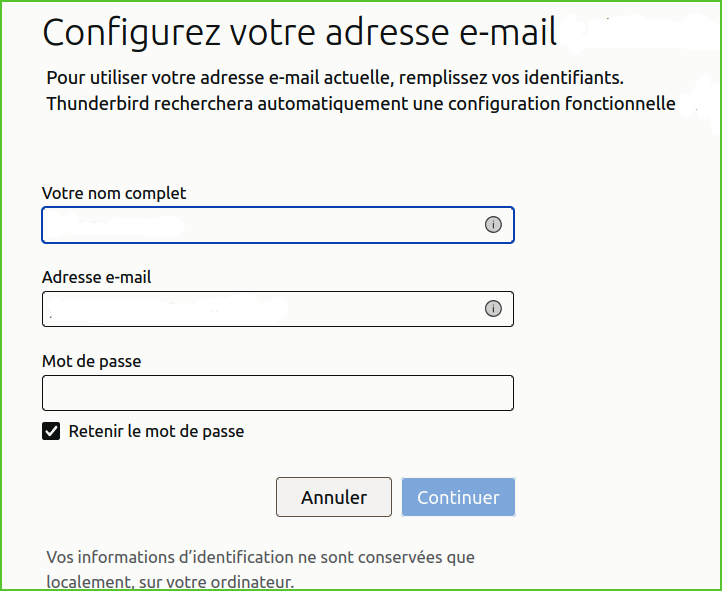Click the 'Votre nom complet' label
The height and width of the screenshot is (591, 722).
pyautogui.click(x=114, y=193)
